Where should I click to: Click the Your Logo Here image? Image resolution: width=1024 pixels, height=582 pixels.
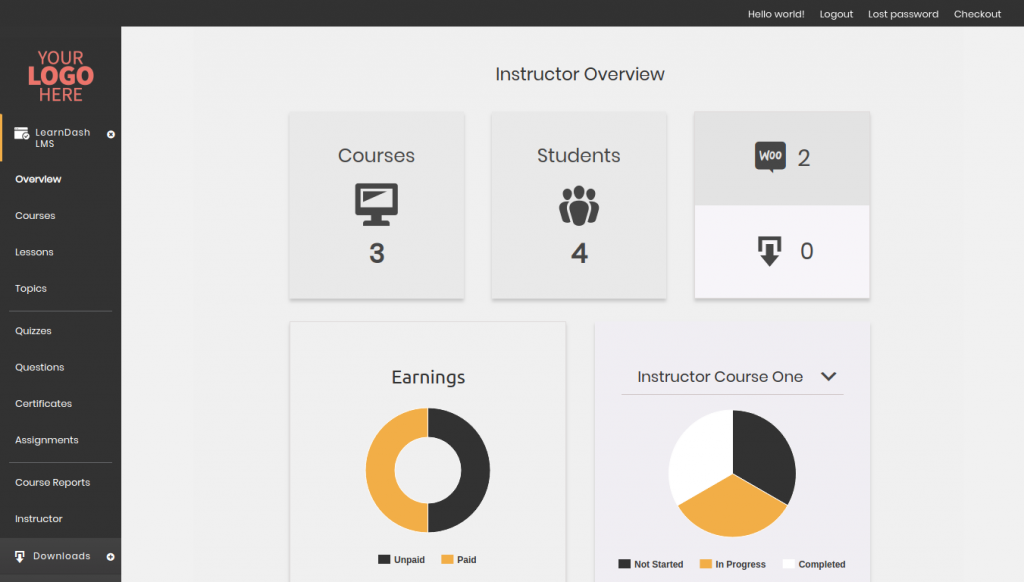point(61,76)
